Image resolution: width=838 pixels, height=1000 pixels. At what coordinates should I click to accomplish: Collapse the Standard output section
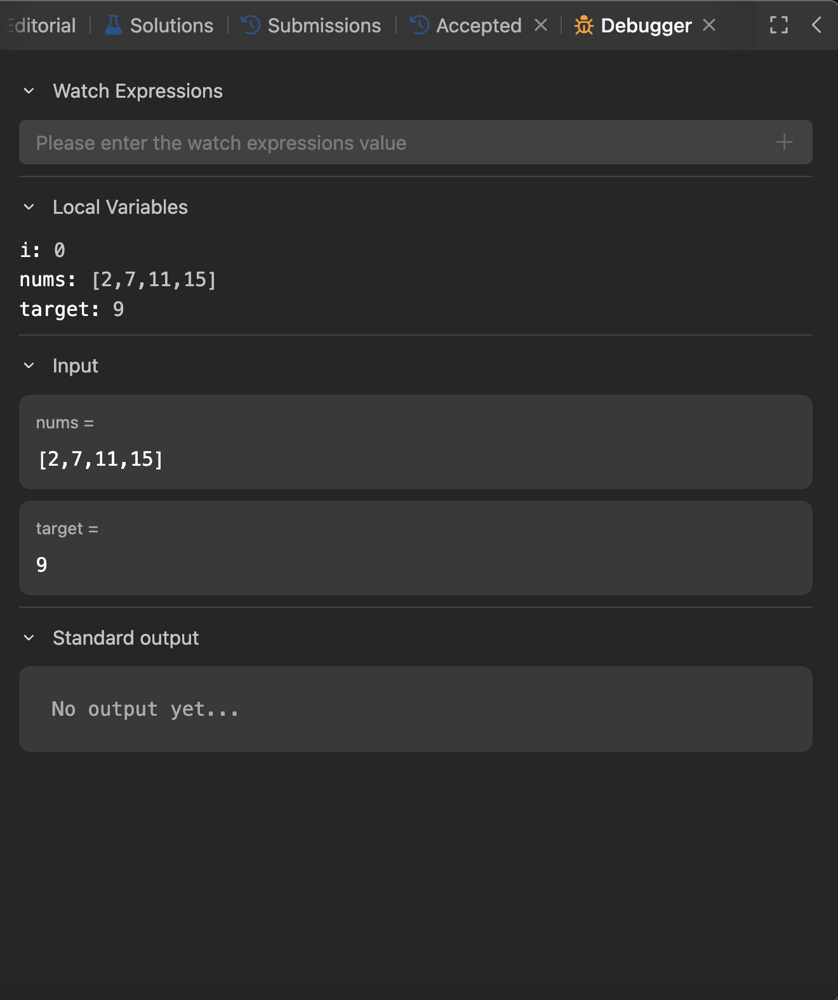29,638
